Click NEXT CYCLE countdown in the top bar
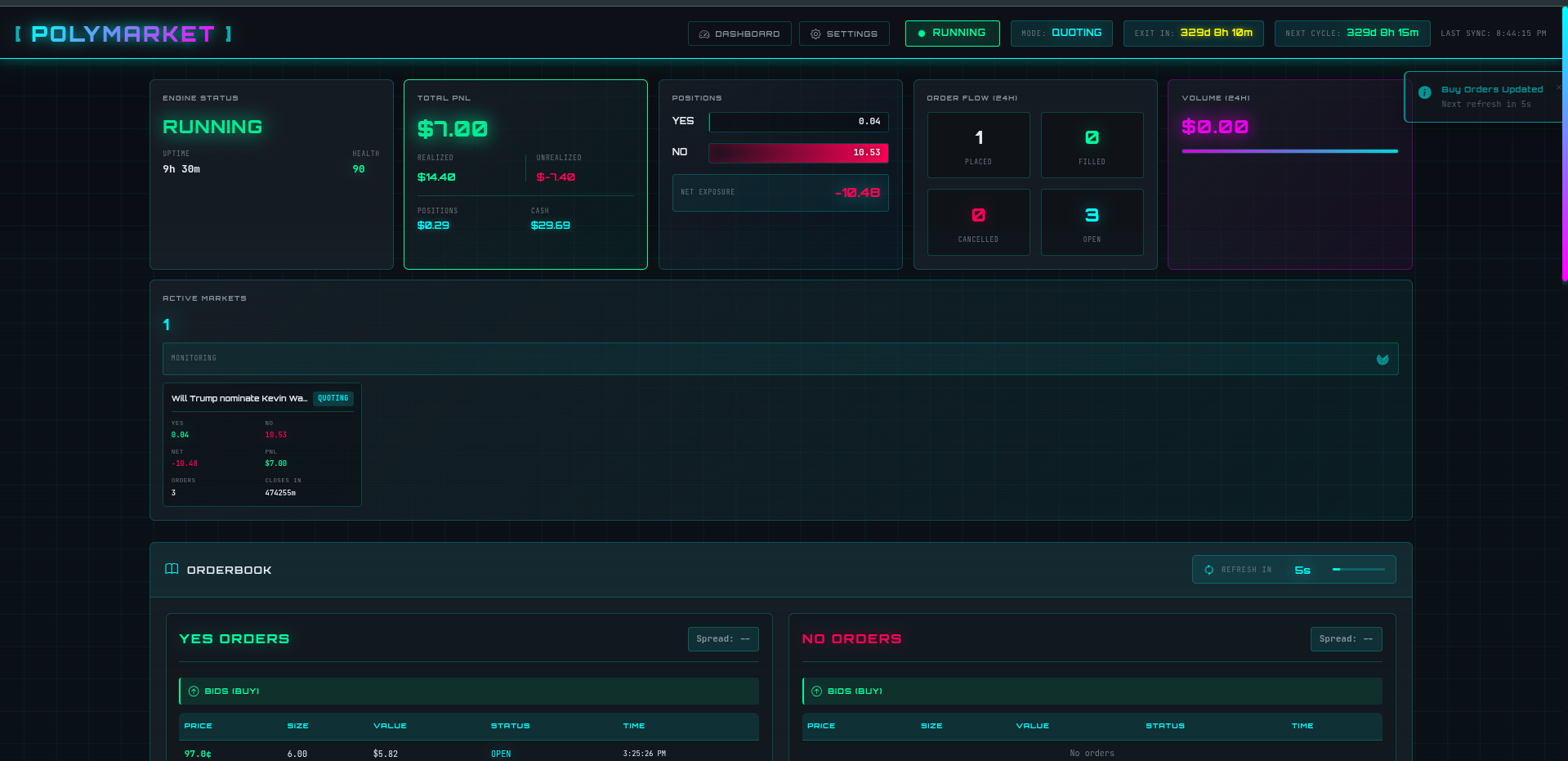The image size is (1568, 761). (x=1351, y=34)
